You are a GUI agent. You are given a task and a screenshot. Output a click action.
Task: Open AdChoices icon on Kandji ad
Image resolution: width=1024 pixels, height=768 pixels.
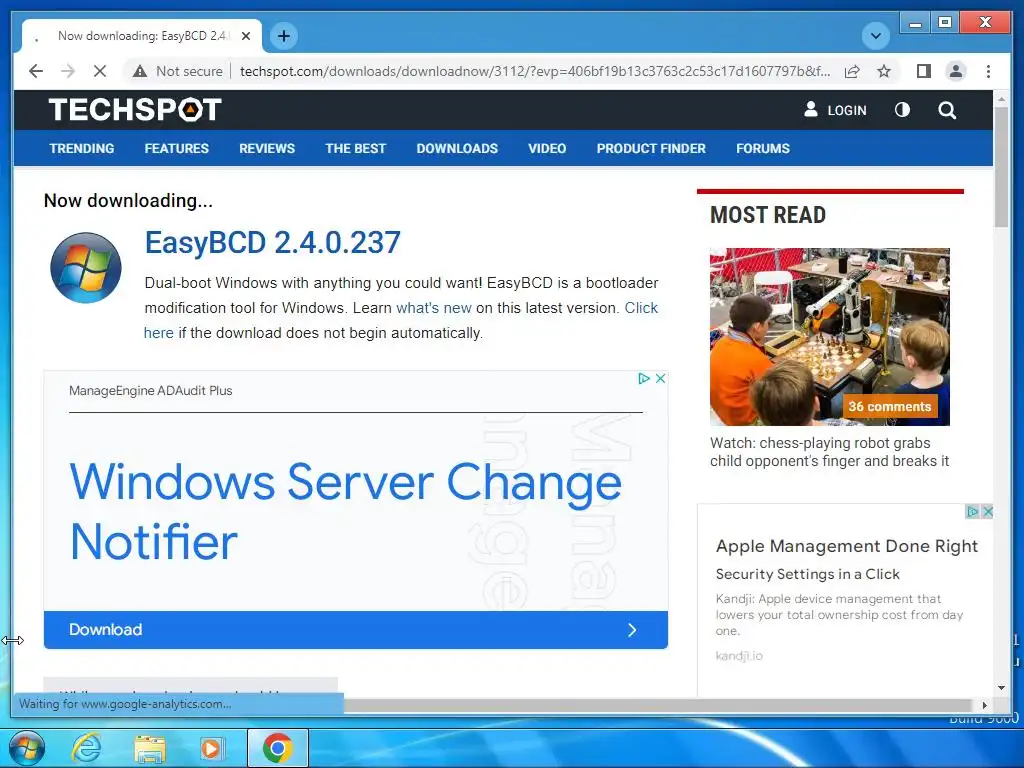click(972, 511)
